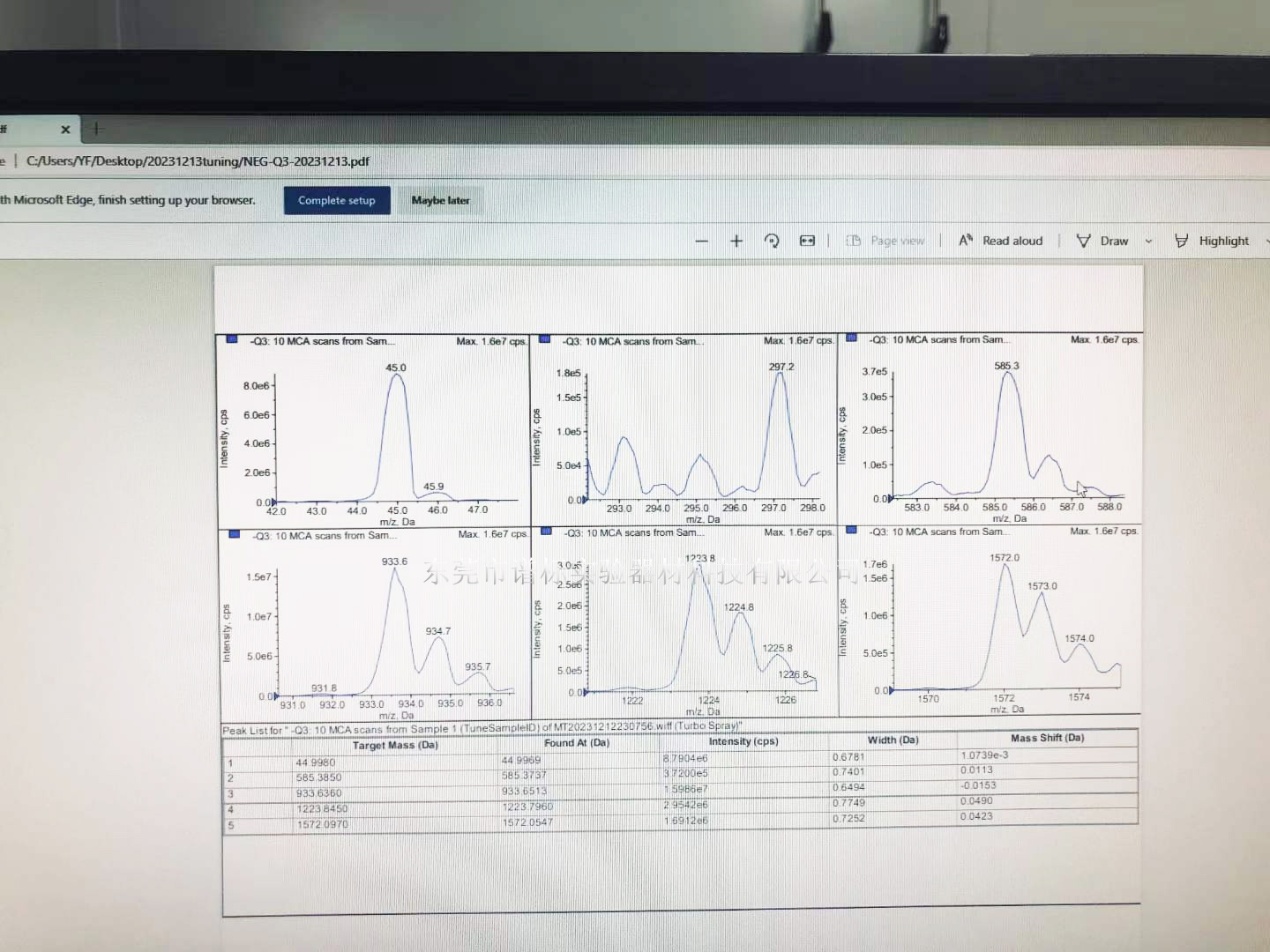The height and width of the screenshot is (952, 1270).
Task: Click the Mass Shift (Da) column header
Action: (1047, 738)
